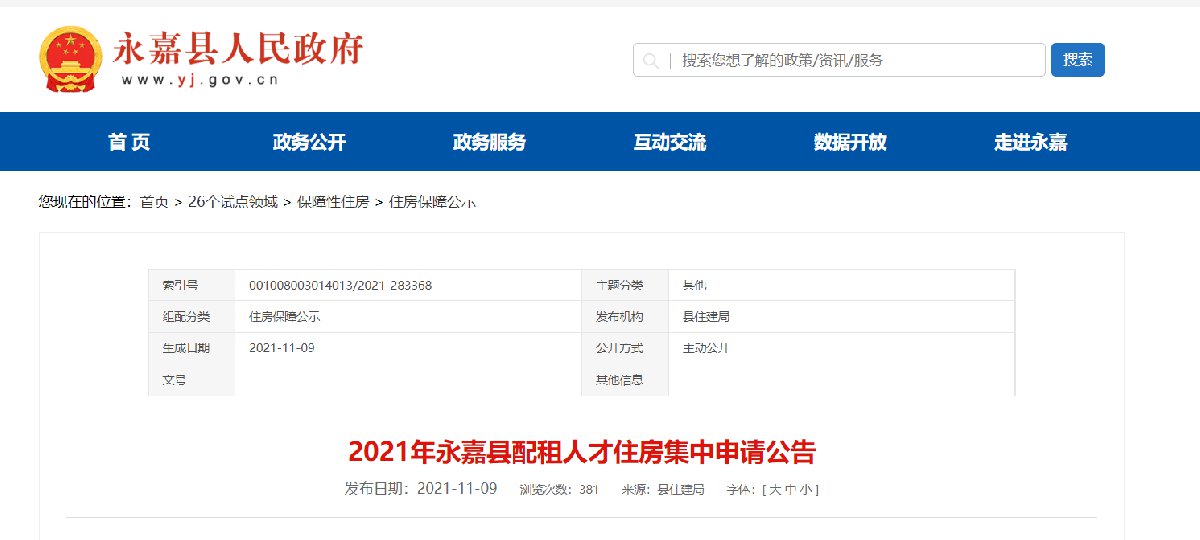
Task: Set font size to 小 (small)
Action: click(x=806, y=490)
